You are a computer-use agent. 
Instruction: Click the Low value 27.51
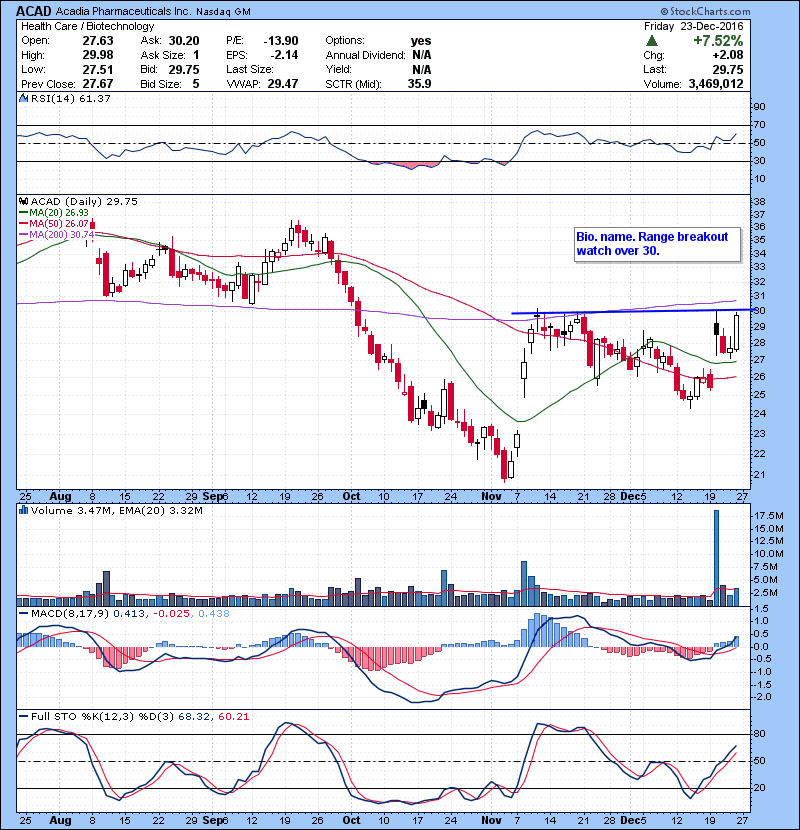point(98,69)
